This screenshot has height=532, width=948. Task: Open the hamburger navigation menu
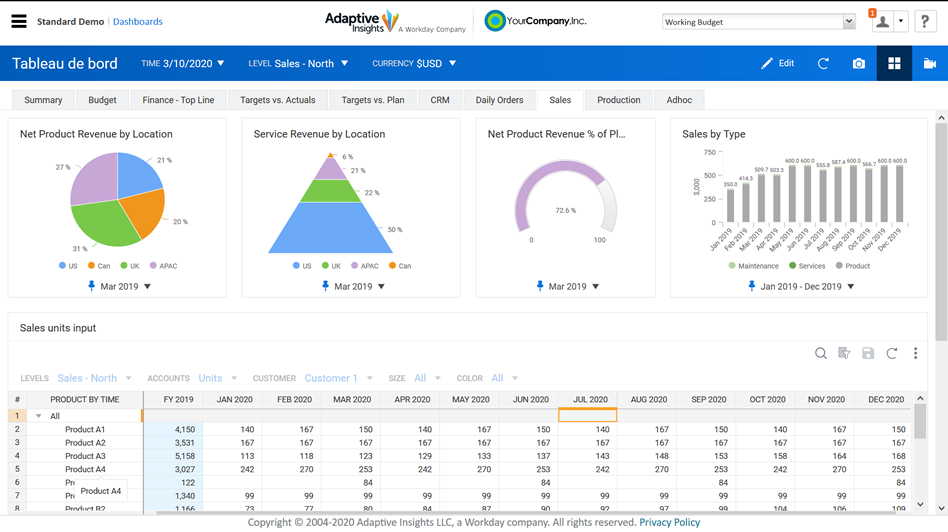pyautogui.click(x=19, y=21)
